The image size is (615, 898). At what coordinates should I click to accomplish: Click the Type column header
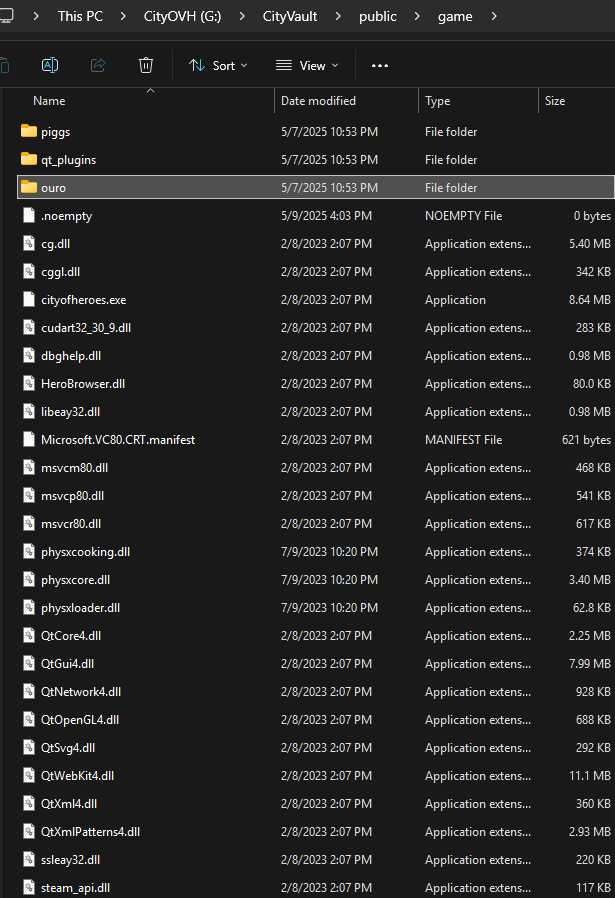(437, 101)
